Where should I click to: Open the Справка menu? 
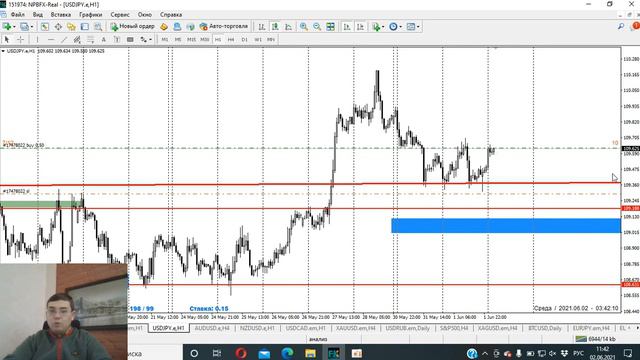[171, 15]
